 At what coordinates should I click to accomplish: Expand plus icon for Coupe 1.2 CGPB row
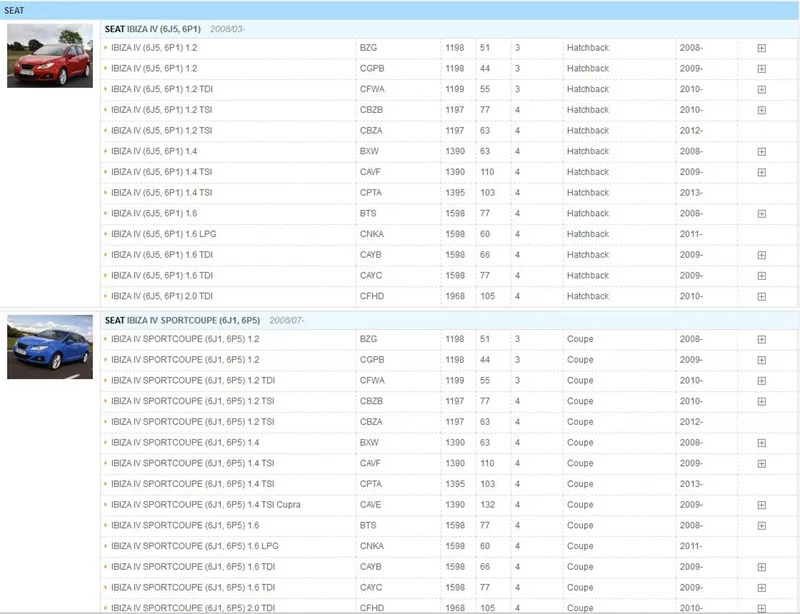click(x=761, y=360)
